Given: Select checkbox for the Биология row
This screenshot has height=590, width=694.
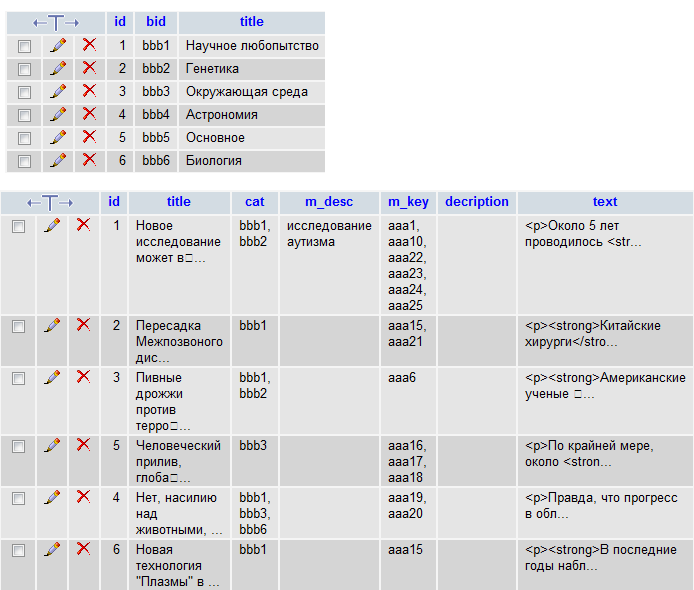Looking at the screenshot, I should coord(24,161).
